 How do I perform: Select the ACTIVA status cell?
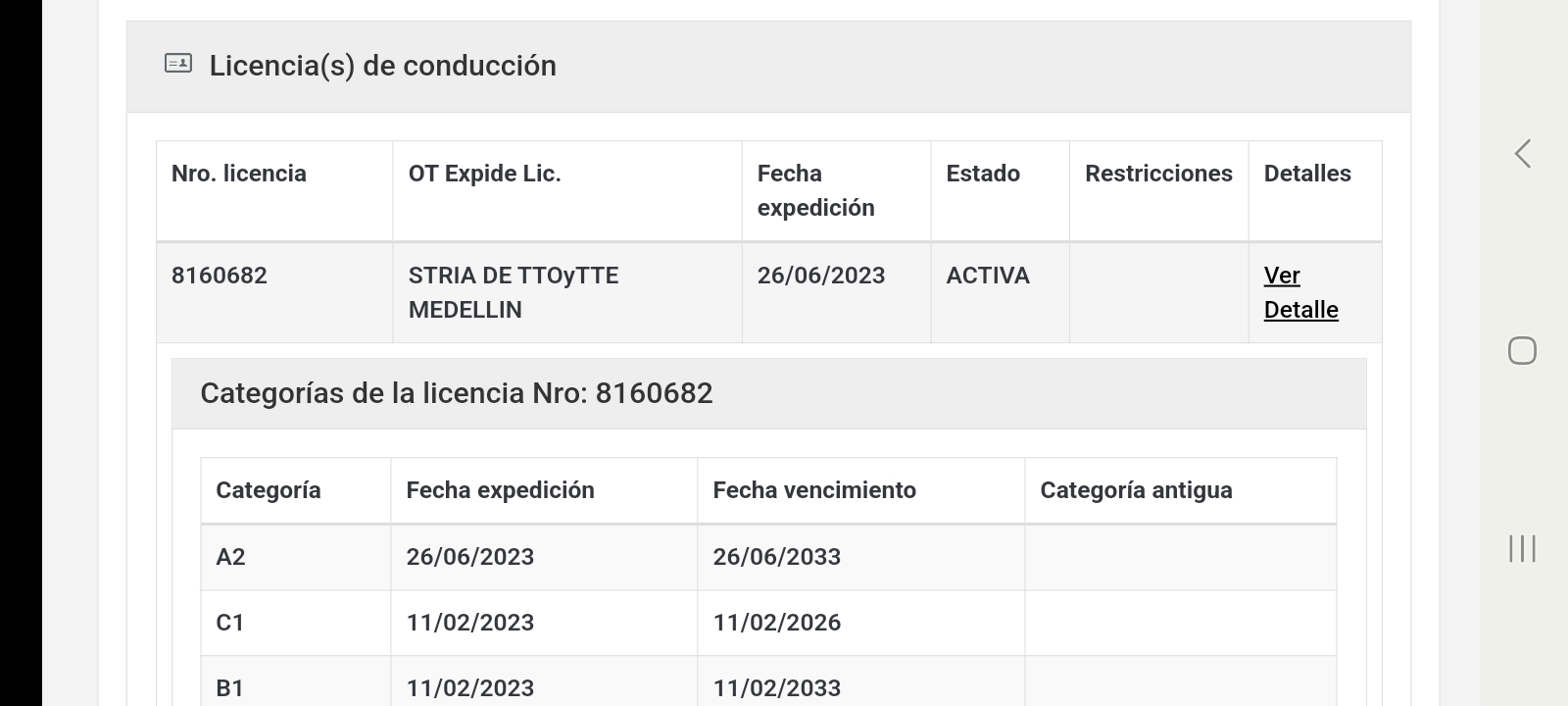[x=987, y=276]
